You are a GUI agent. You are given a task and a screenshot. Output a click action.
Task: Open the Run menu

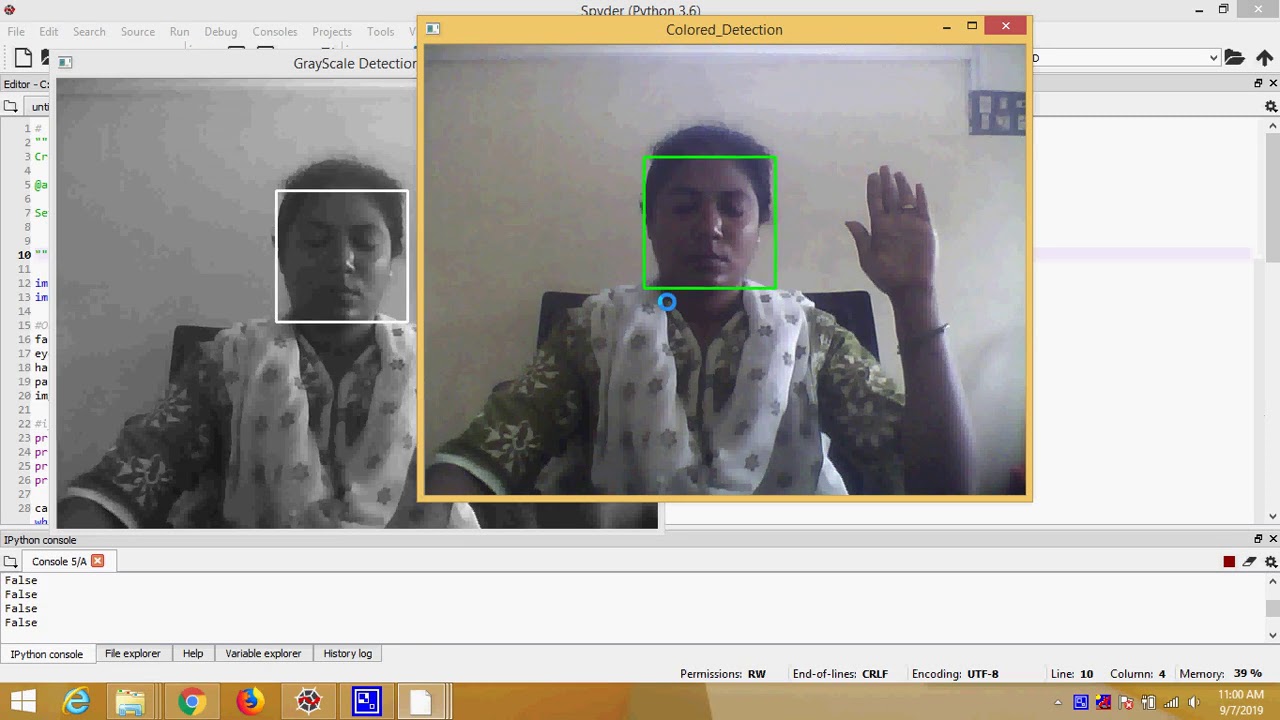click(x=179, y=32)
